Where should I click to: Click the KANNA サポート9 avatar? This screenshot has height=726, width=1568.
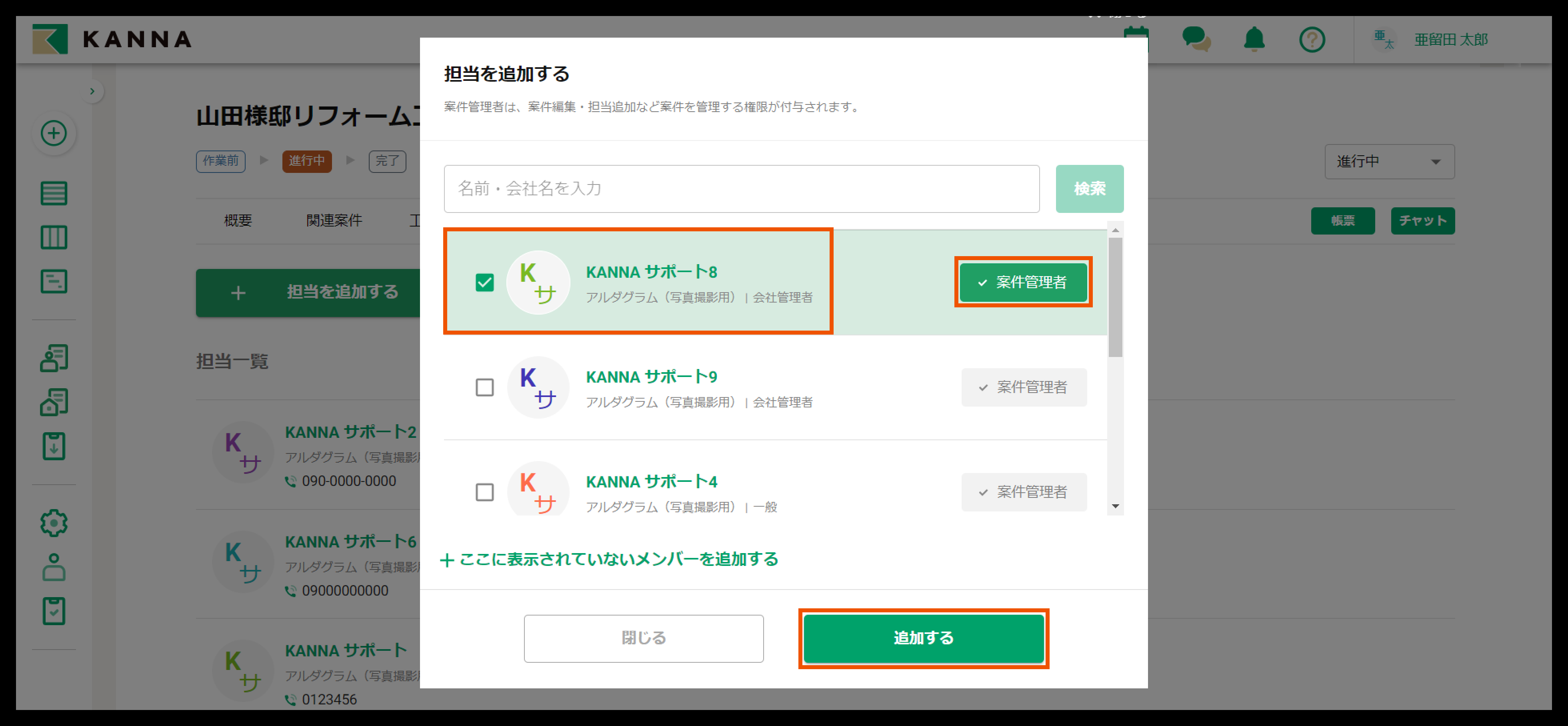coord(538,387)
